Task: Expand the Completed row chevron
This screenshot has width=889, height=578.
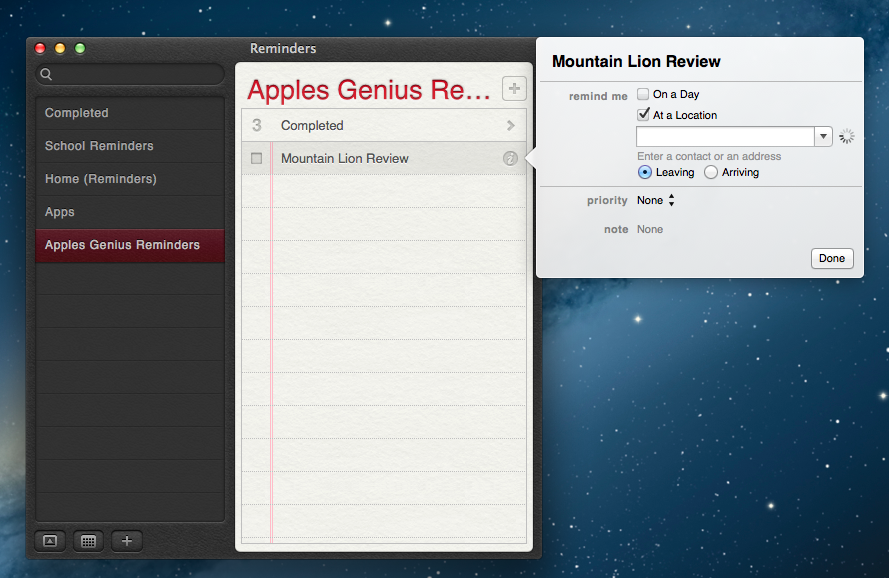Action: click(511, 126)
